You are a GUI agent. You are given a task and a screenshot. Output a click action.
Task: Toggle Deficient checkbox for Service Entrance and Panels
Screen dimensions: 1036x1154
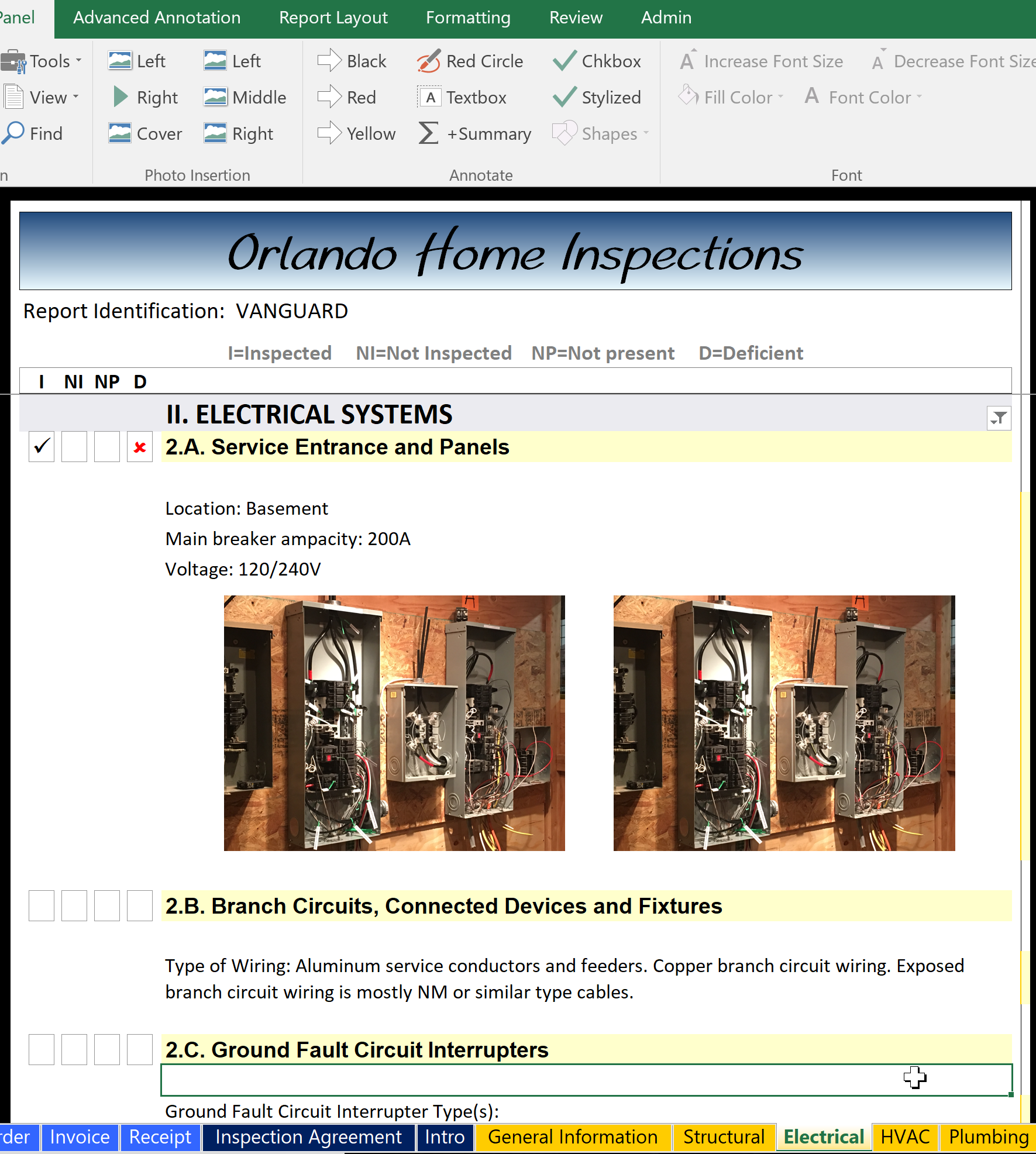pos(140,447)
